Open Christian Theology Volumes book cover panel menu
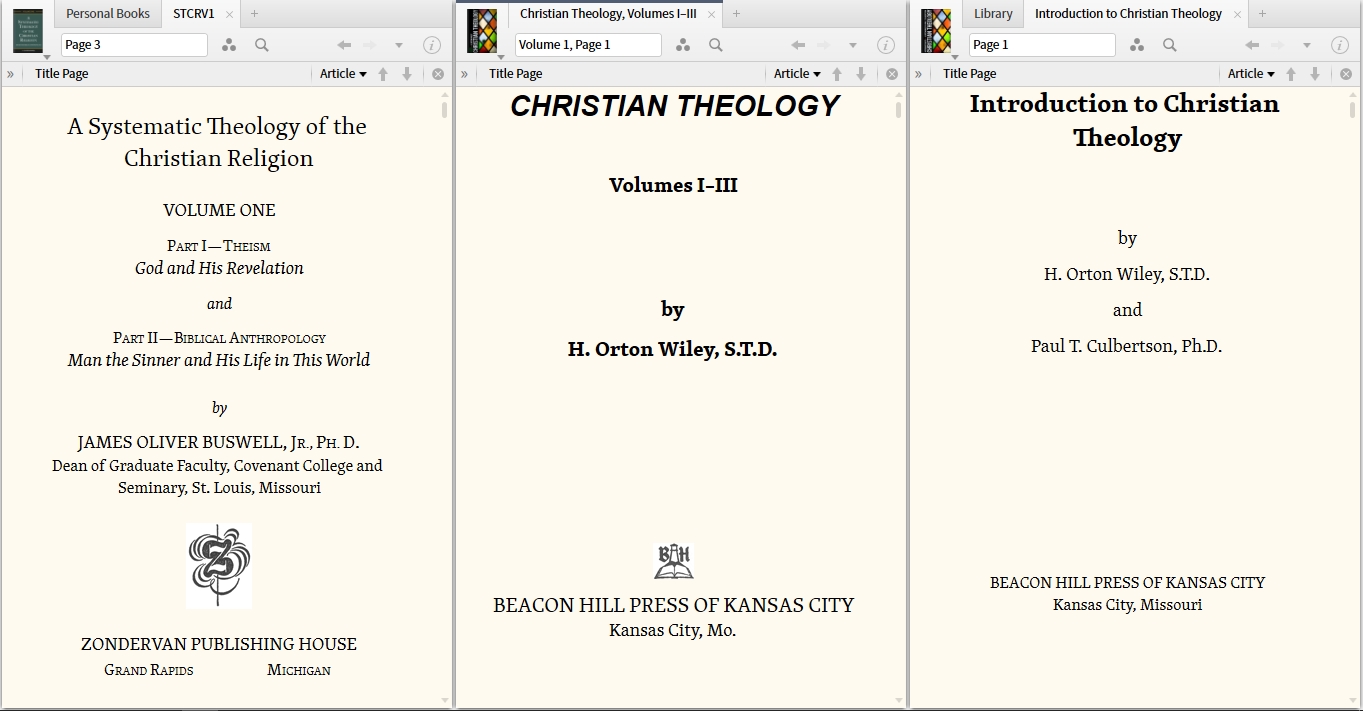The image size is (1363, 711). (483, 32)
